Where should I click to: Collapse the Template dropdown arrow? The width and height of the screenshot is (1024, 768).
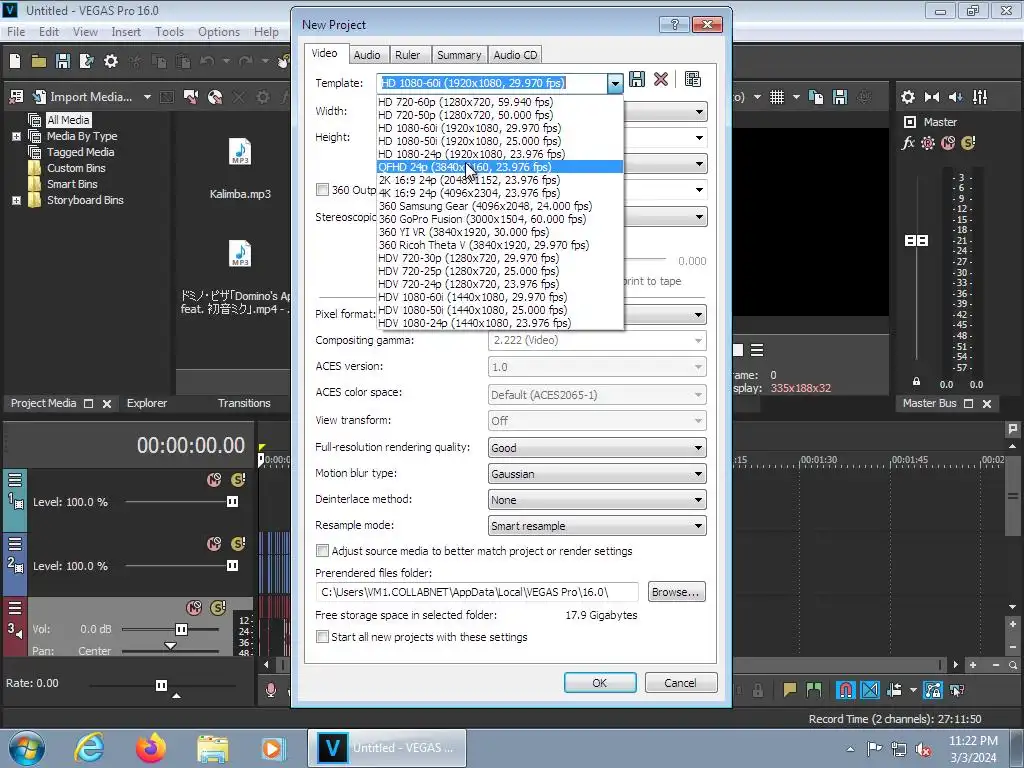[615, 84]
